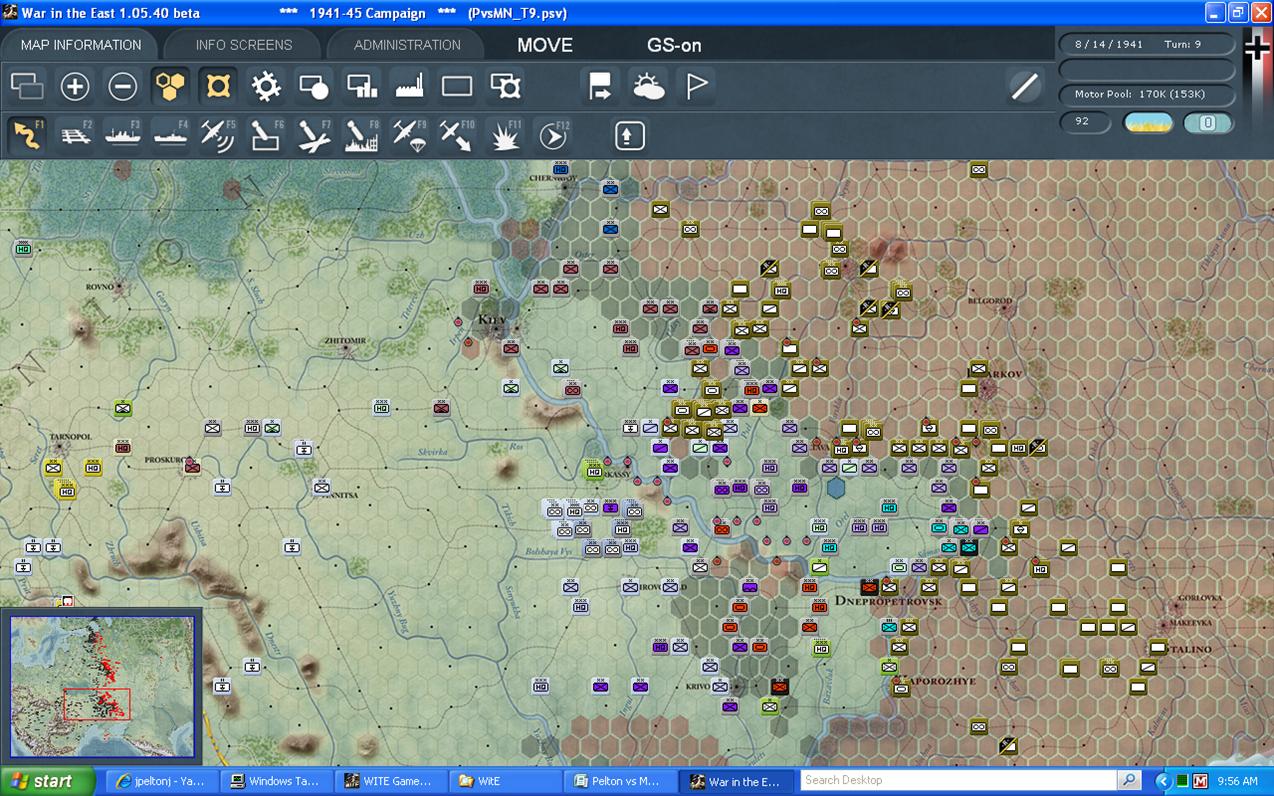Image resolution: width=1274 pixels, height=796 pixels.
Task: Click the rectangle with bar chart icon
Action: [362, 86]
